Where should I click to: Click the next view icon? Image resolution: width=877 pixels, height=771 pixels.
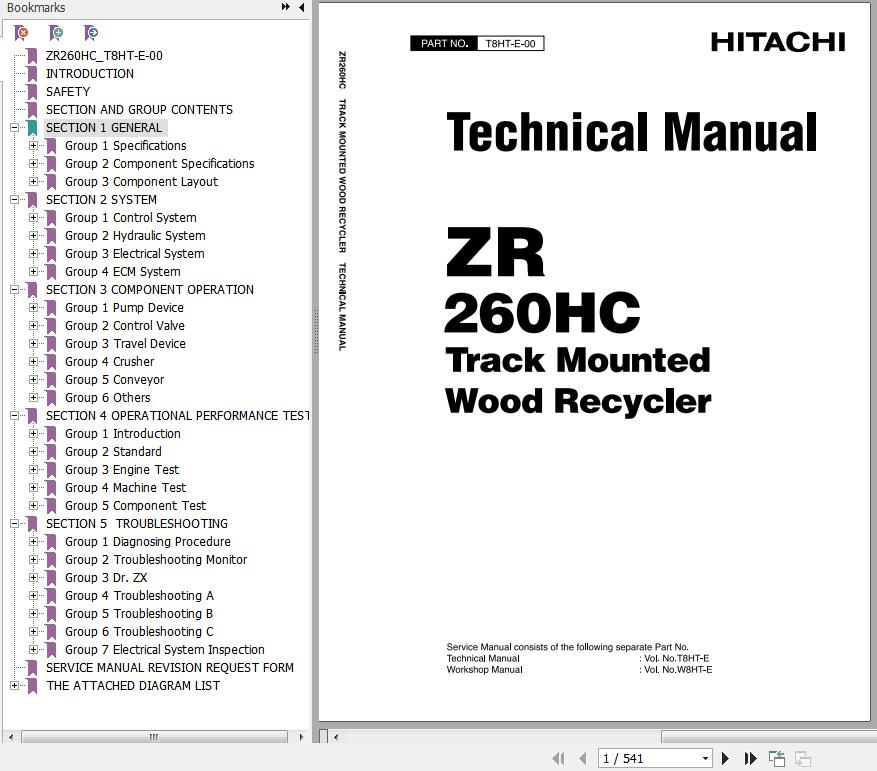click(x=803, y=759)
